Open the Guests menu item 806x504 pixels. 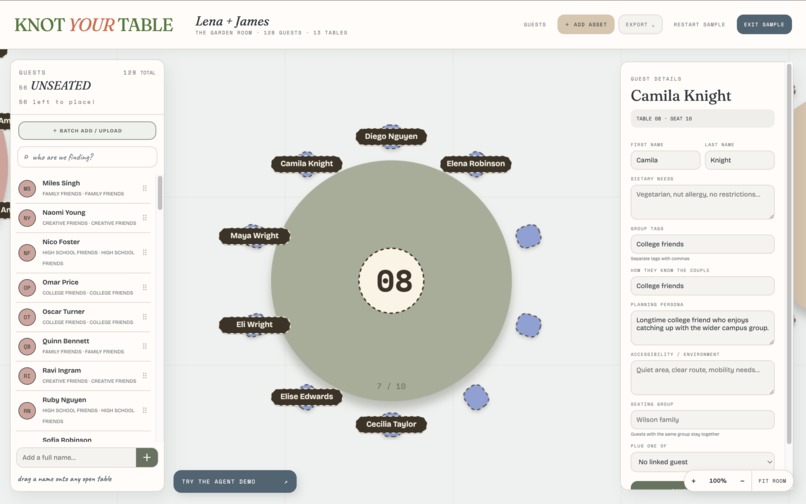[x=535, y=24]
